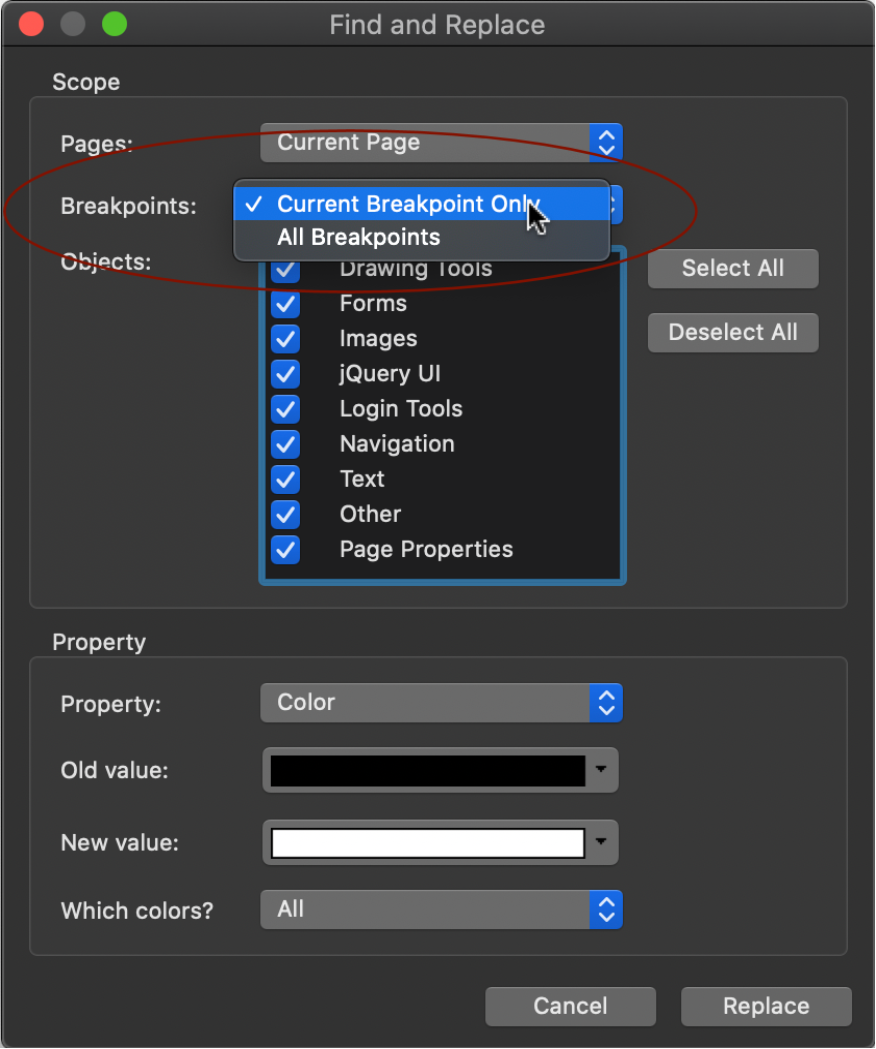Toggle the jQuery UI checkbox
The height and width of the screenshot is (1049, 876).
pyautogui.click(x=286, y=374)
